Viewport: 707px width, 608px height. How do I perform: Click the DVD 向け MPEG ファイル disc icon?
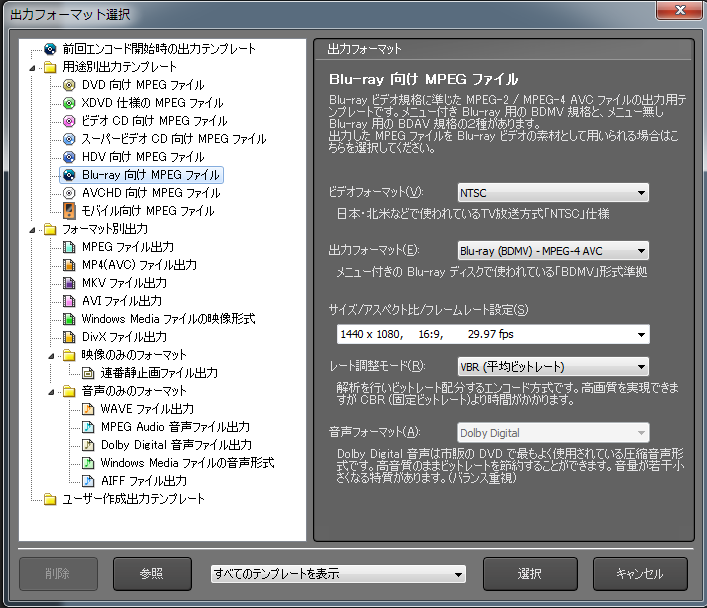pyautogui.click(x=69, y=85)
